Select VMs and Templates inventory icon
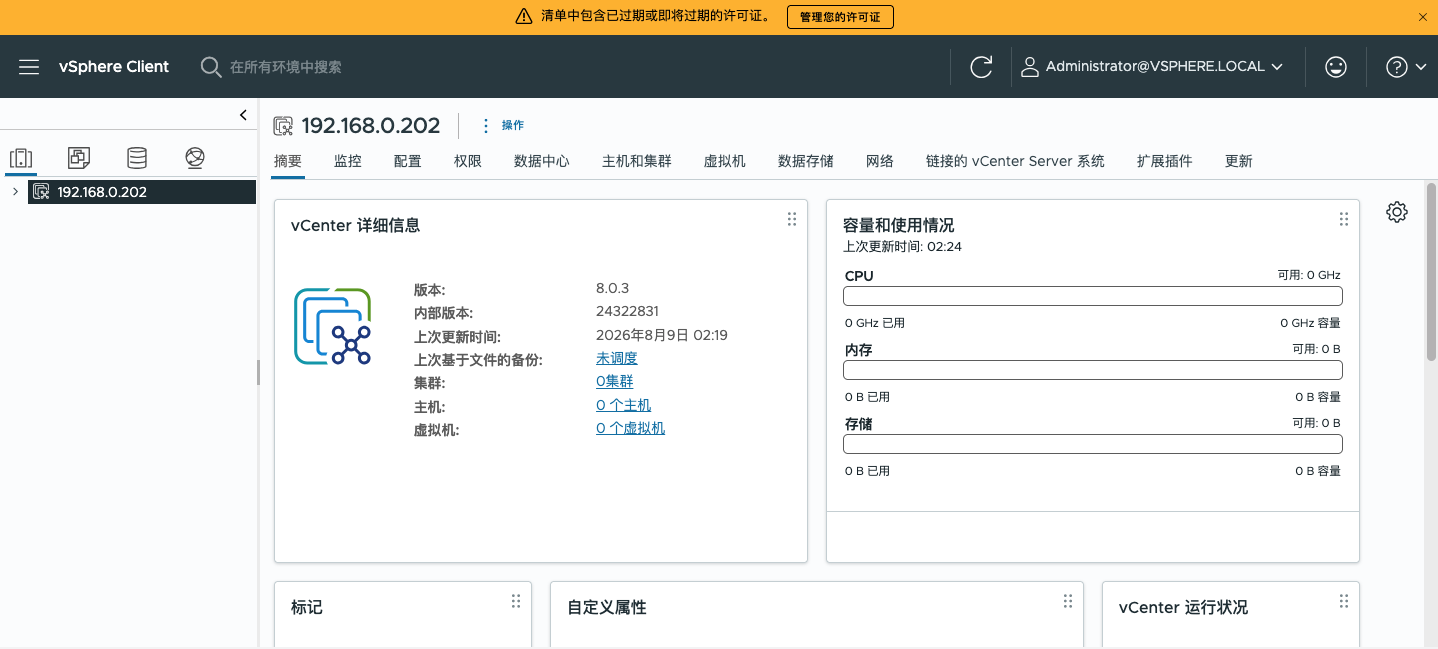The image size is (1438, 649). click(79, 158)
